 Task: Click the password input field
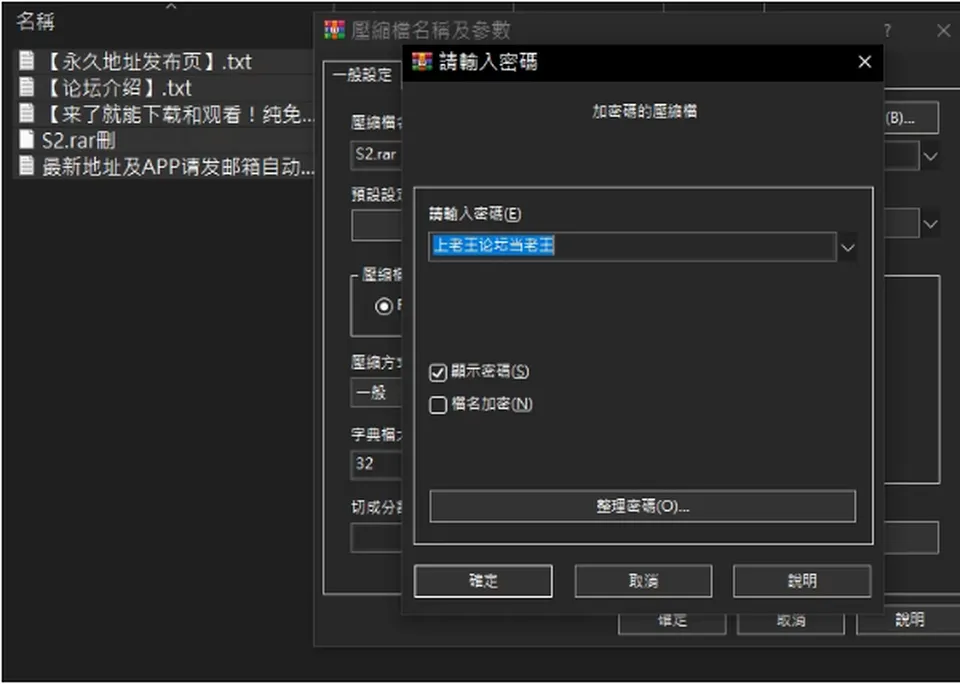point(632,247)
